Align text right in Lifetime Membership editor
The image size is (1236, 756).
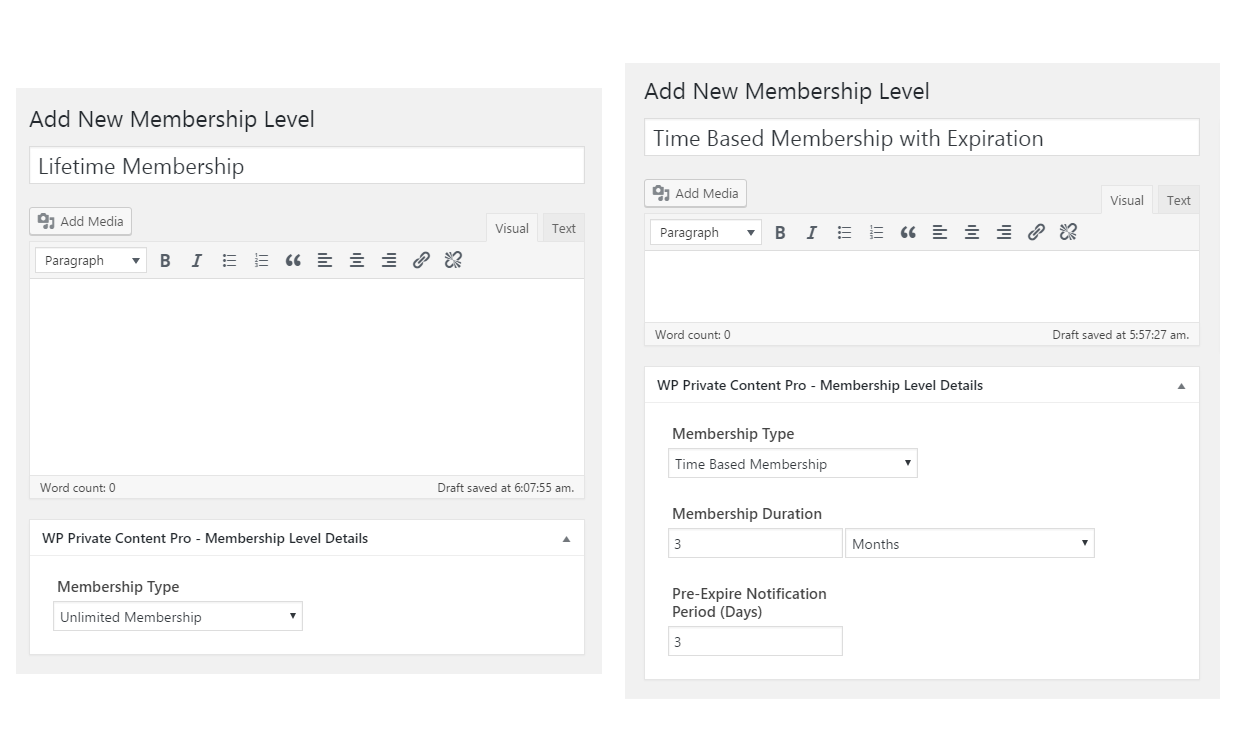(x=389, y=260)
